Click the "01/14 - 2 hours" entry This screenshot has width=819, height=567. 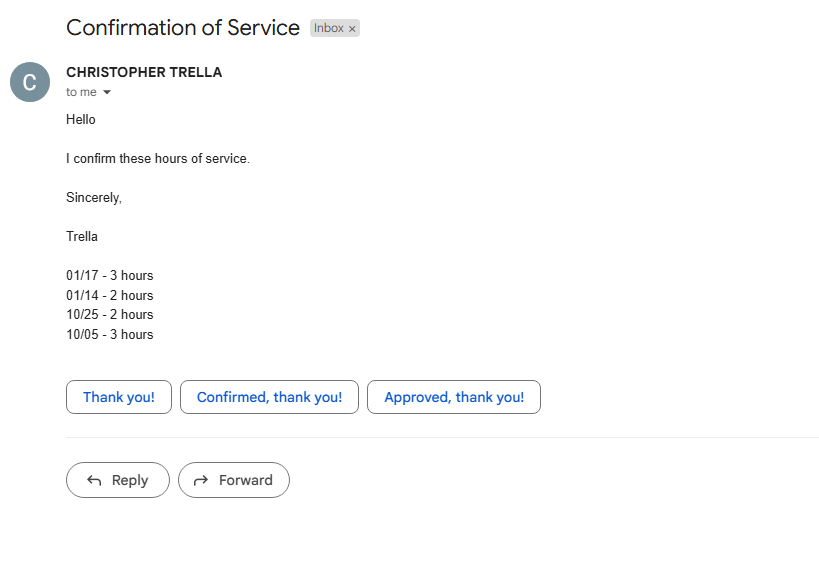110,295
